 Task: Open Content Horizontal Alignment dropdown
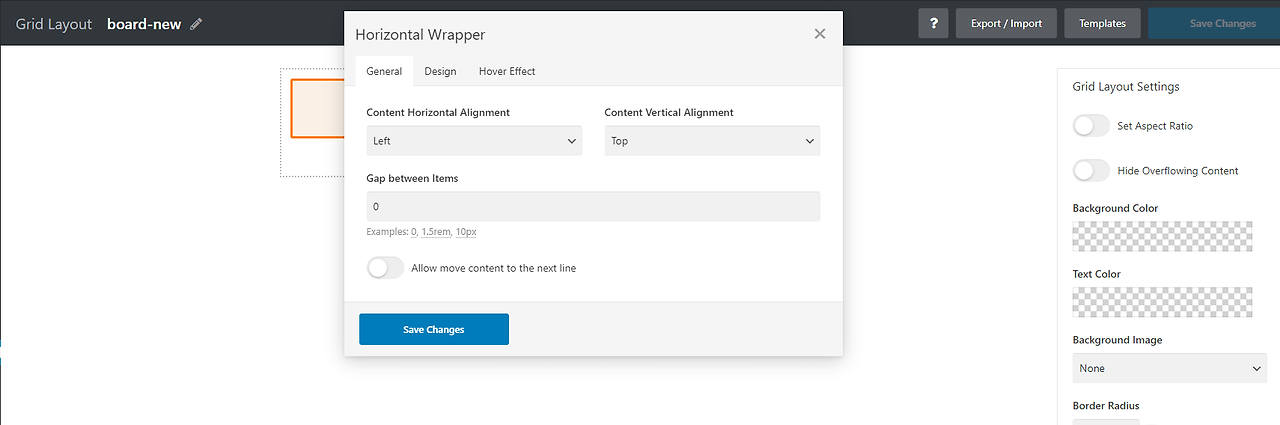pyautogui.click(x=474, y=141)
